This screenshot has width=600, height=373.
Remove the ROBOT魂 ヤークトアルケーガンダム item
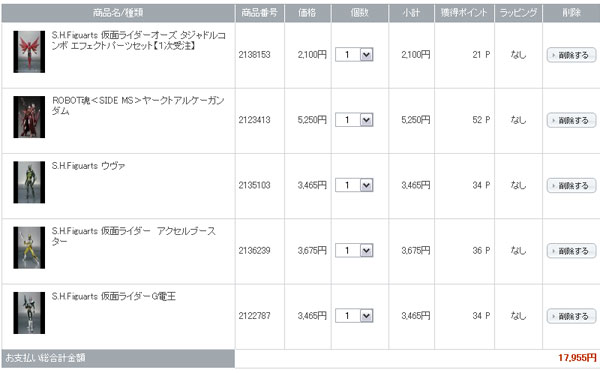571,120
